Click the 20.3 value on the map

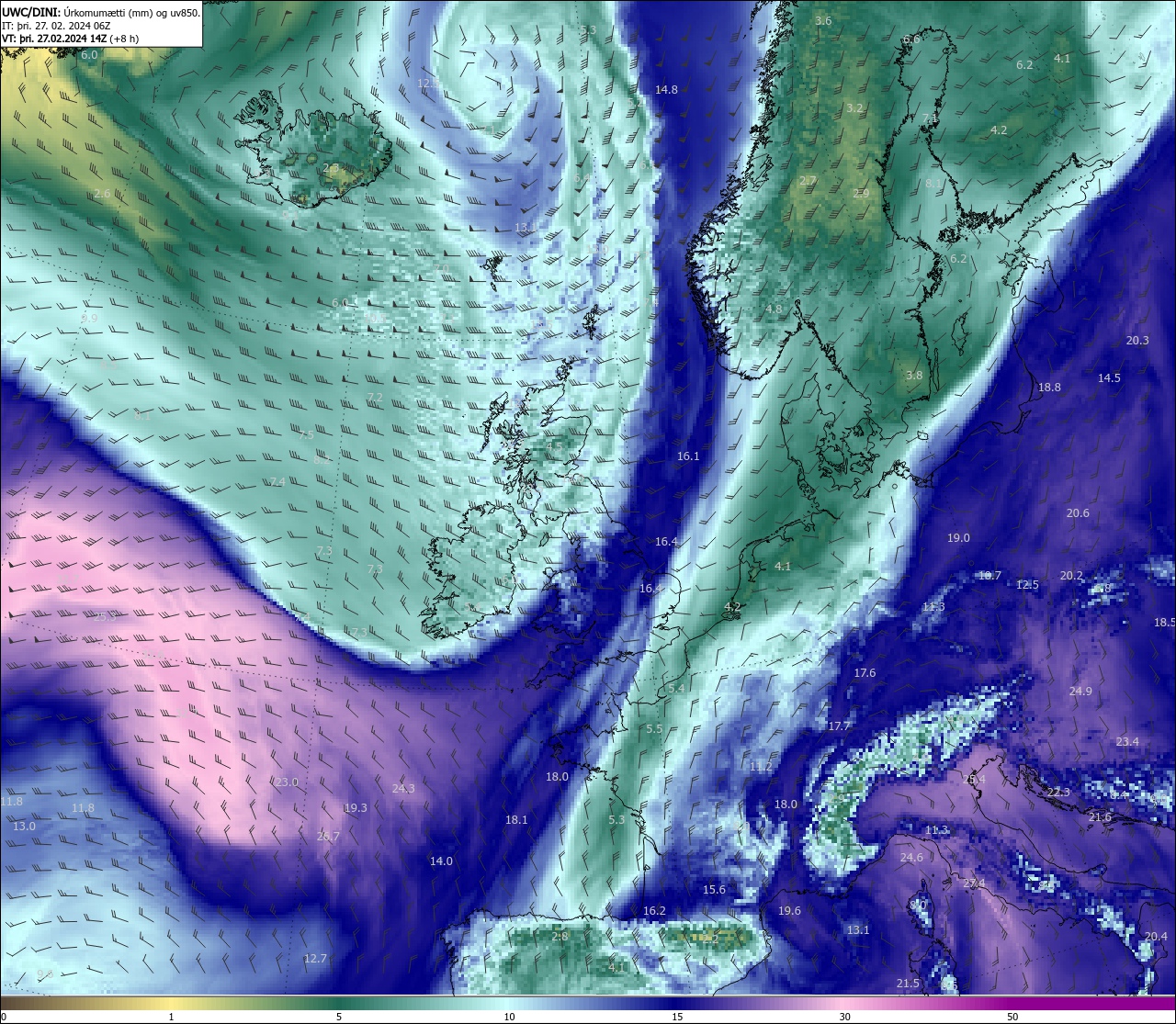pos(1137,341)
